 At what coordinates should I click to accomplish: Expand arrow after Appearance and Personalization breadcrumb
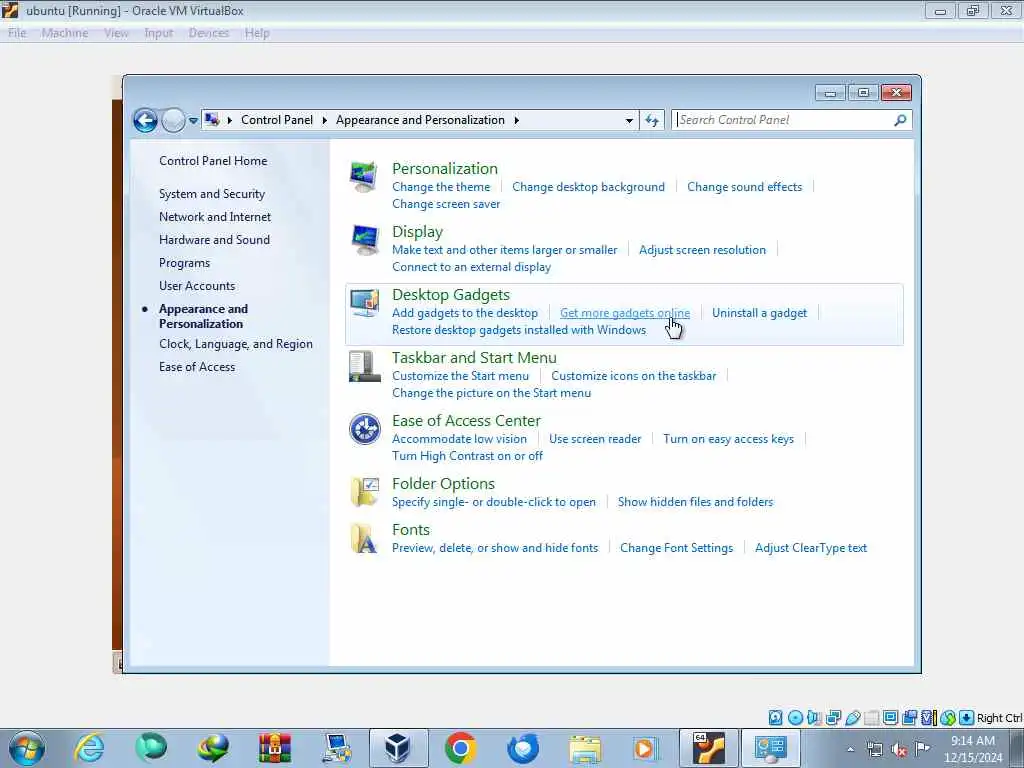517,120
